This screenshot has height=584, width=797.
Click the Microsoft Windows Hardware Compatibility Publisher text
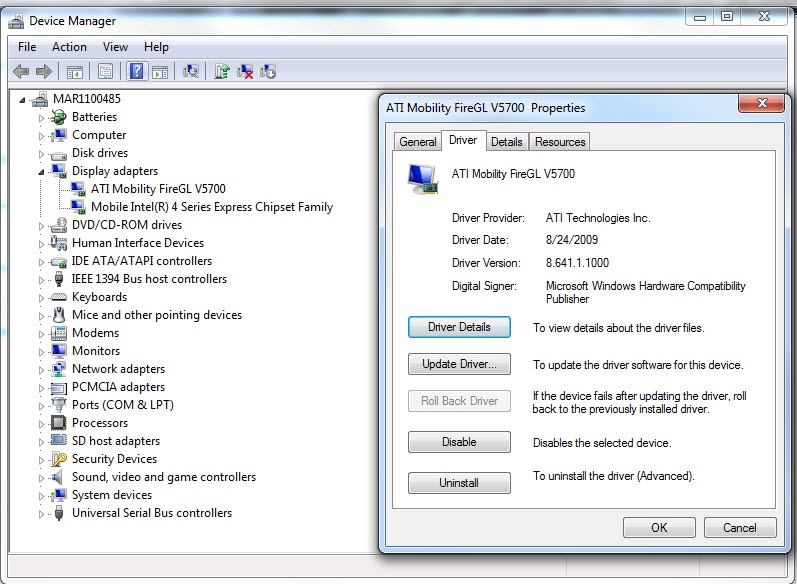(x=646, y=292)
